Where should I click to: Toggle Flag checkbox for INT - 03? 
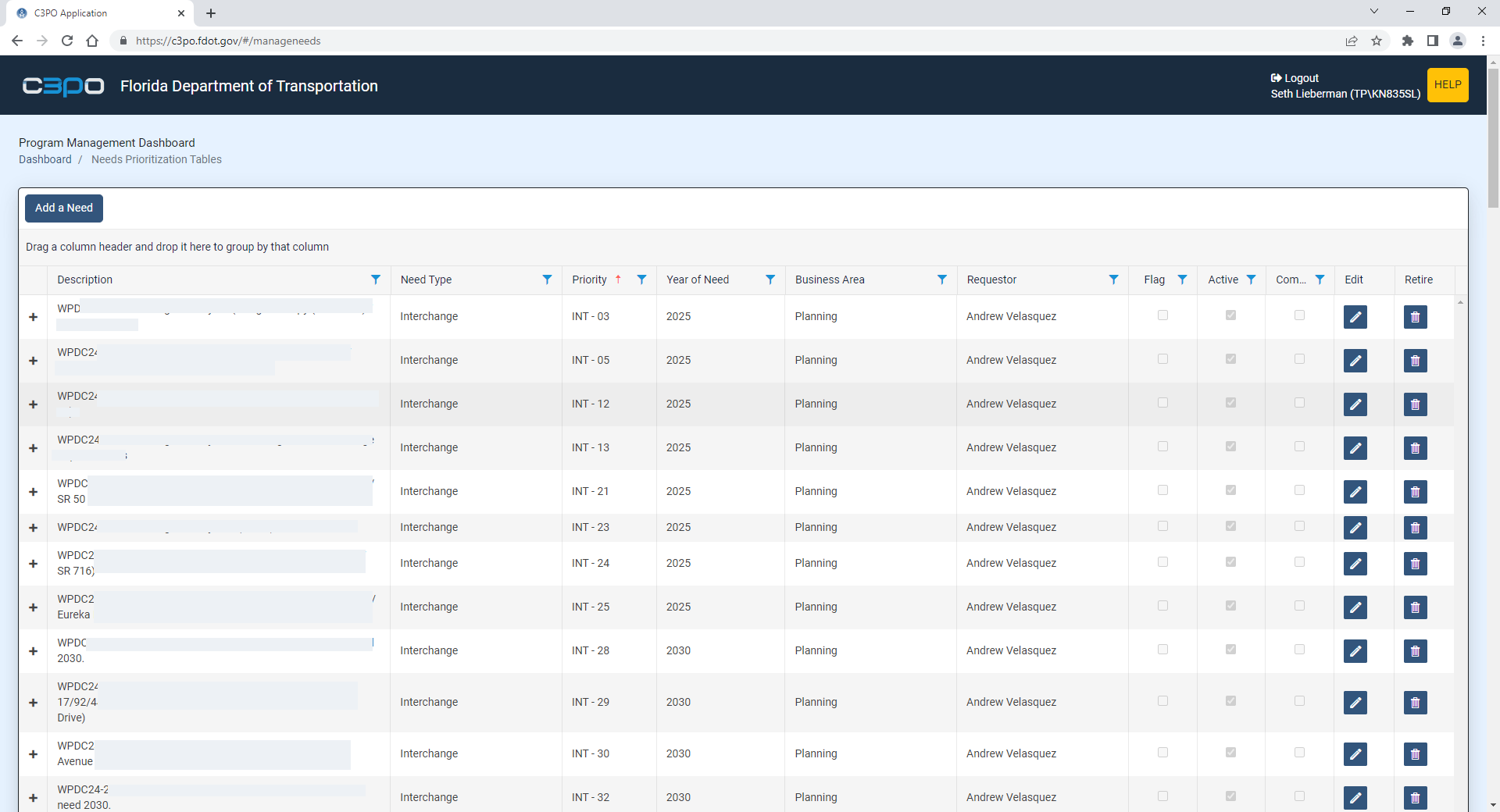tap(1162, 315)
